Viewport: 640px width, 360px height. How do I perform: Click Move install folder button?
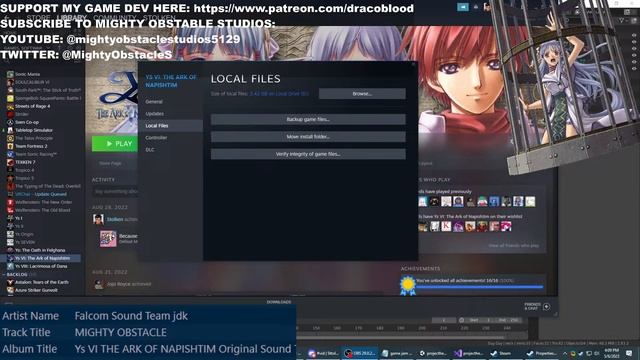pos(308,137)
